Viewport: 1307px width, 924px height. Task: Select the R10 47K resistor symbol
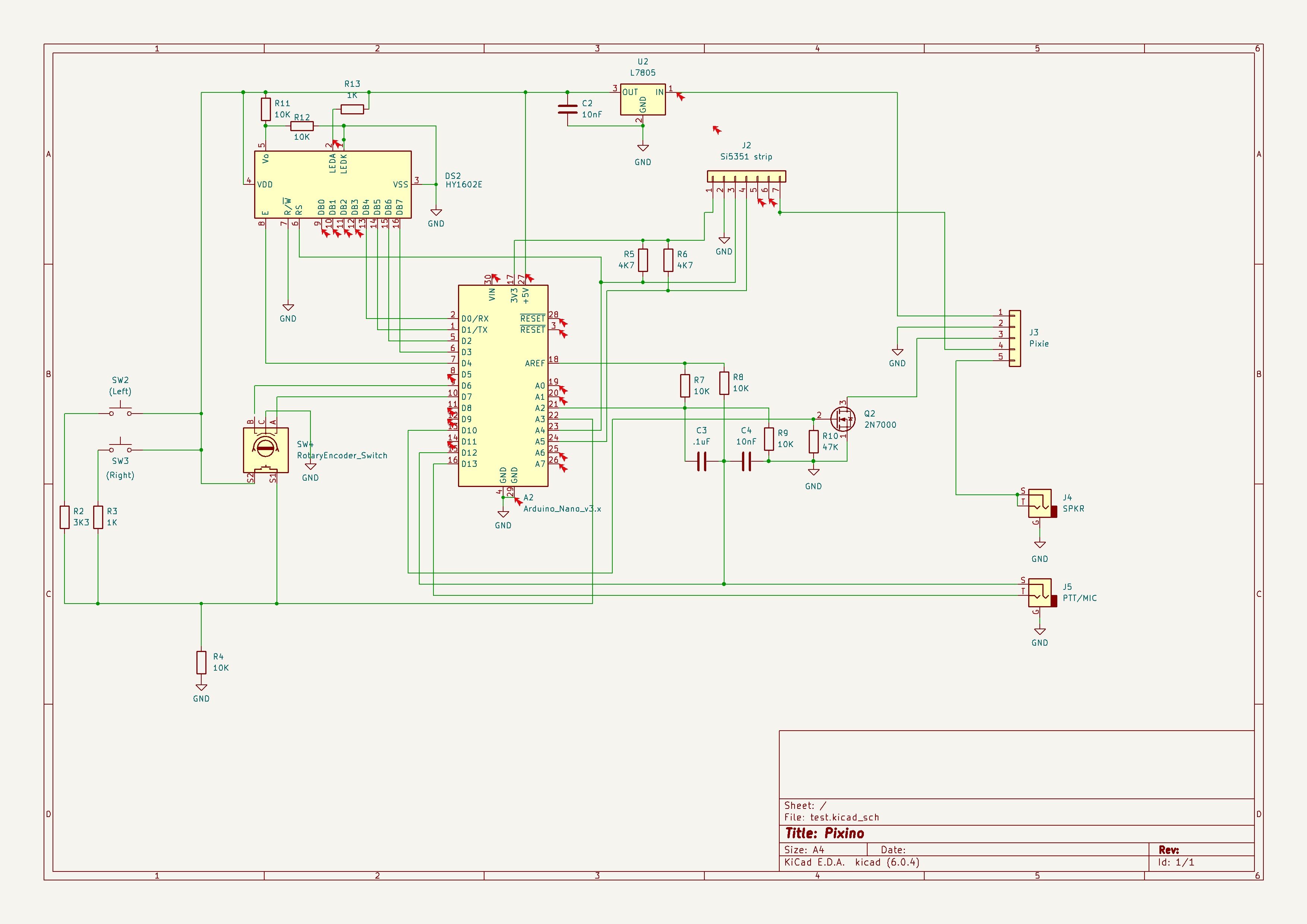point(814,442)
